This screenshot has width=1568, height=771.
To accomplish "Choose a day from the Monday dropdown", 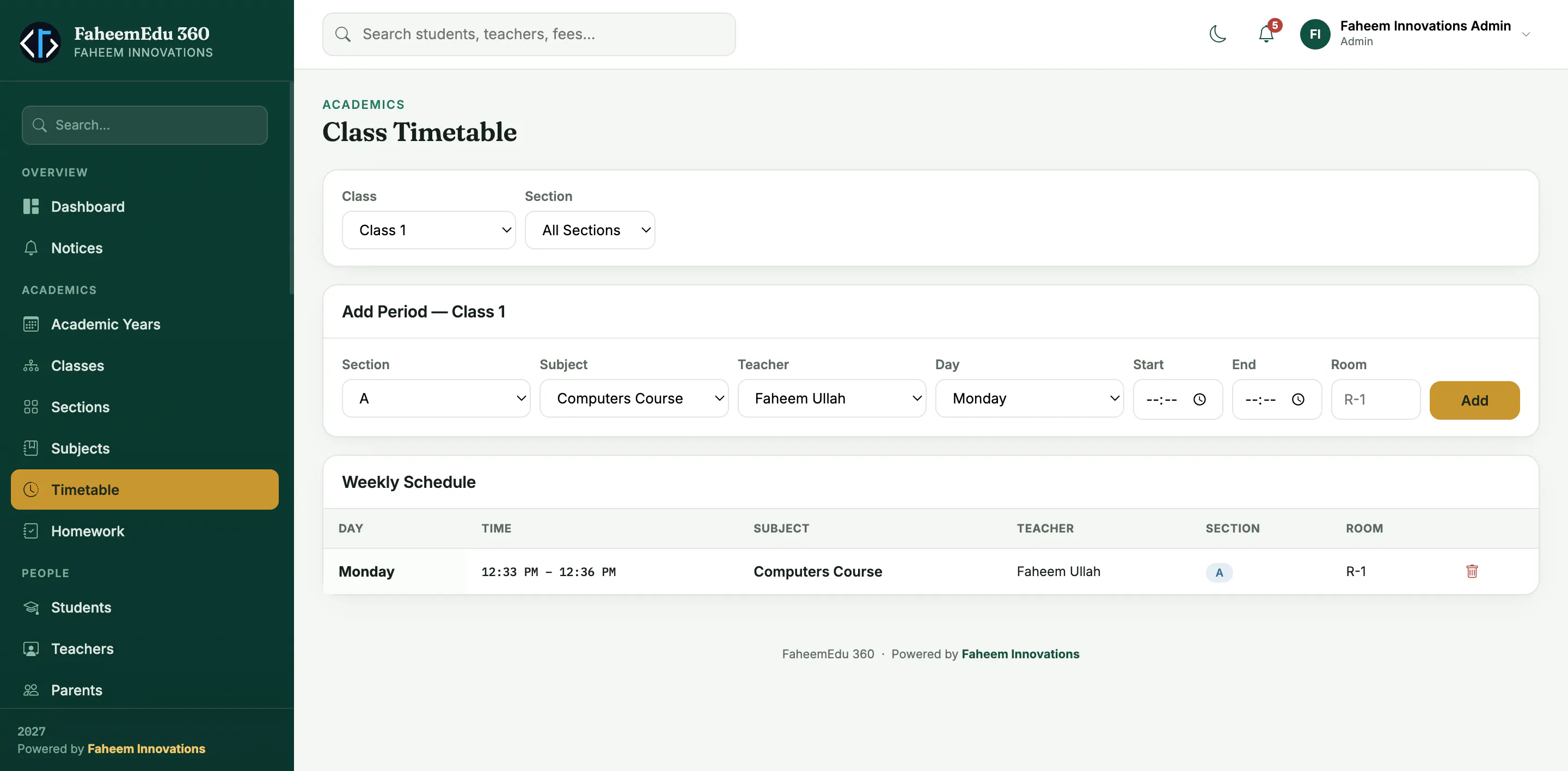I will 1030,399.
